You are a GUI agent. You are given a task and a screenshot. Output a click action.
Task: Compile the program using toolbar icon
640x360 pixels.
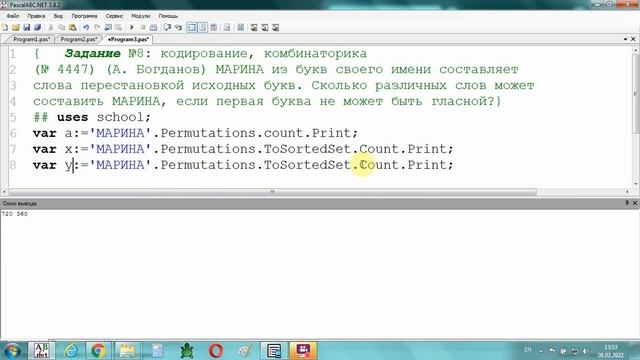[153, 27]
